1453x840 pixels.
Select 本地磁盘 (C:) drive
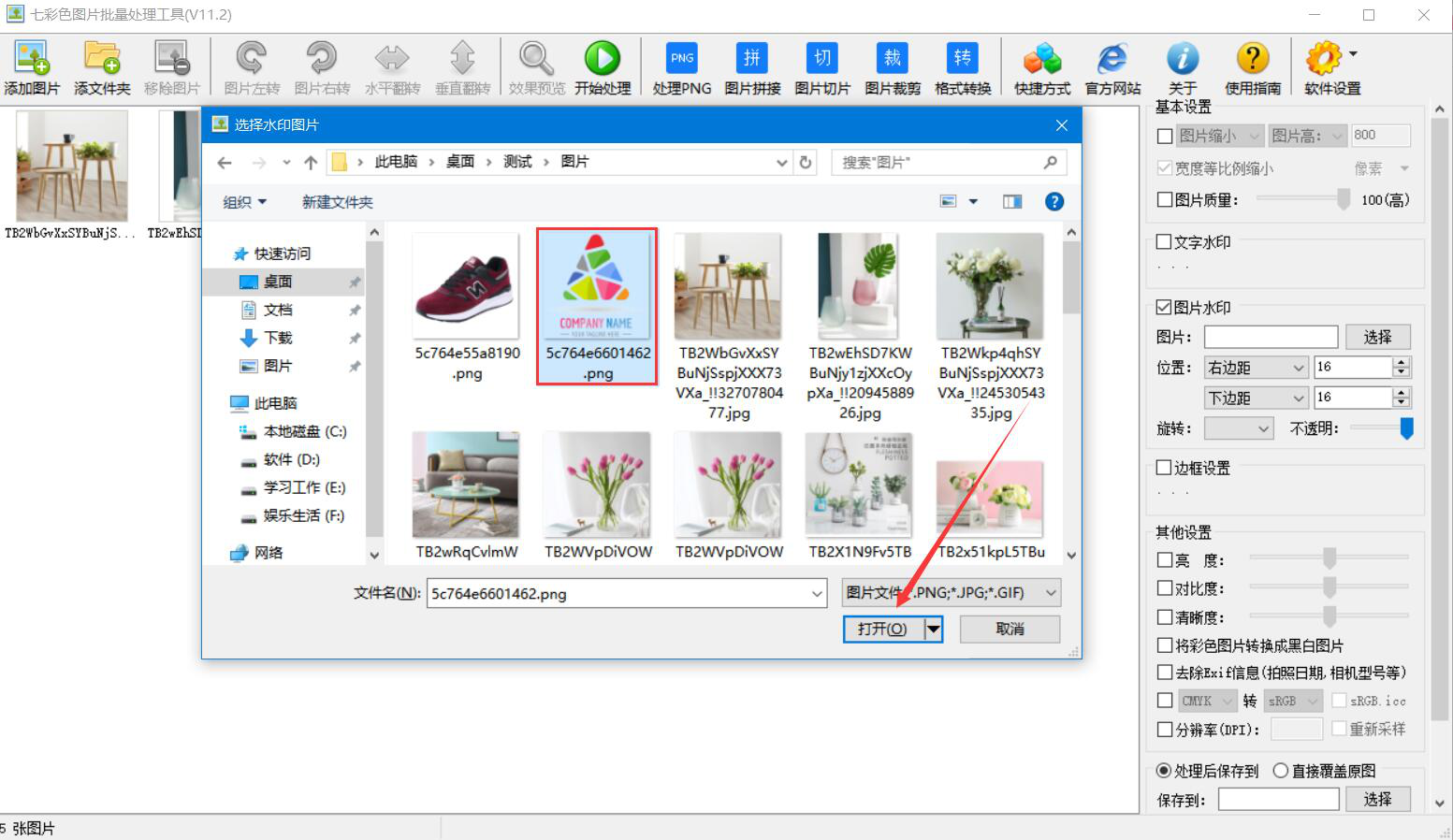click(305, 431)
